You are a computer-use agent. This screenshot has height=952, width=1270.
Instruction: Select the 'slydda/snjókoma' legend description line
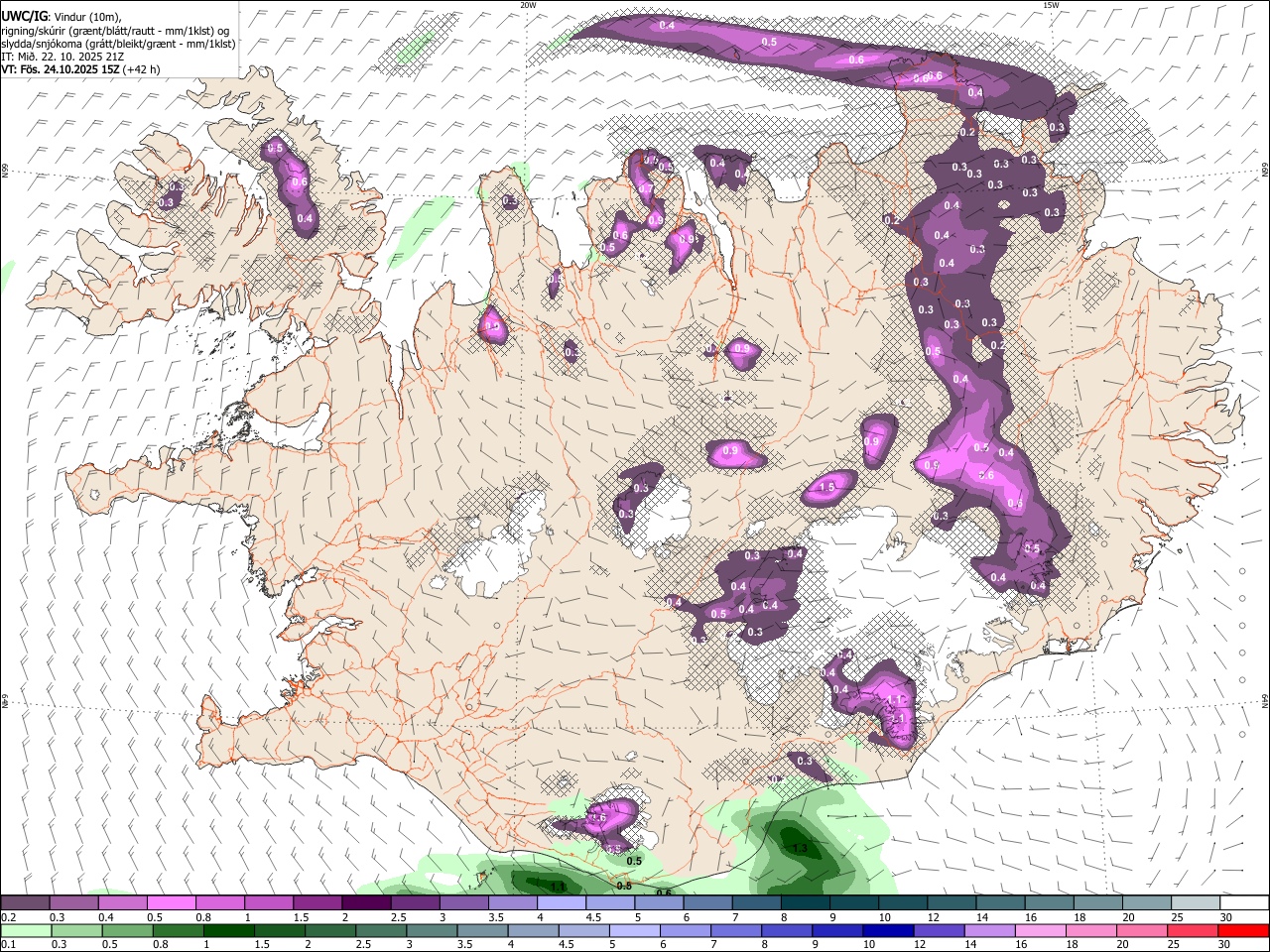[x=119, y=44]
